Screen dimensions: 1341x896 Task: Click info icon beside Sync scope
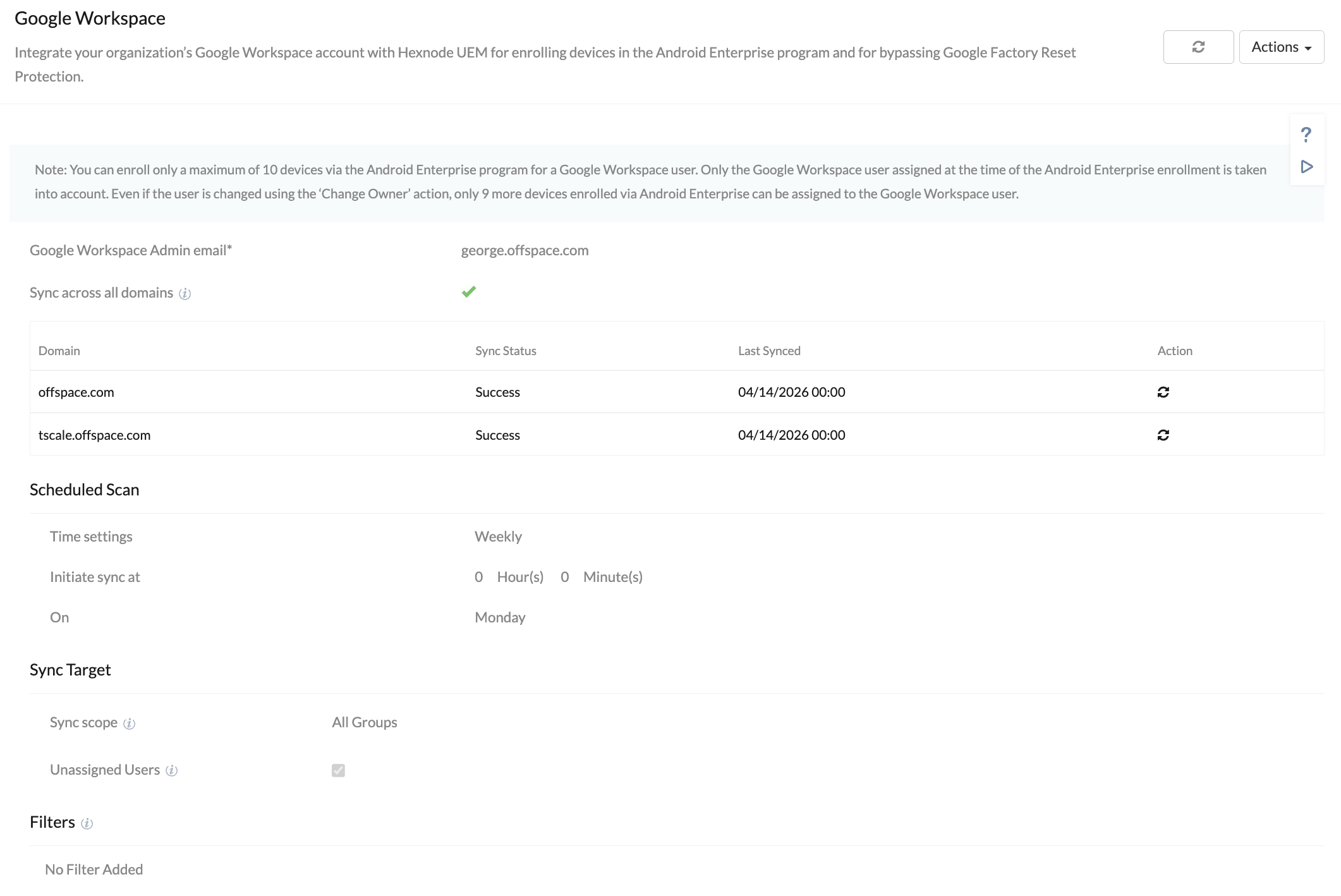click(129, 723)
